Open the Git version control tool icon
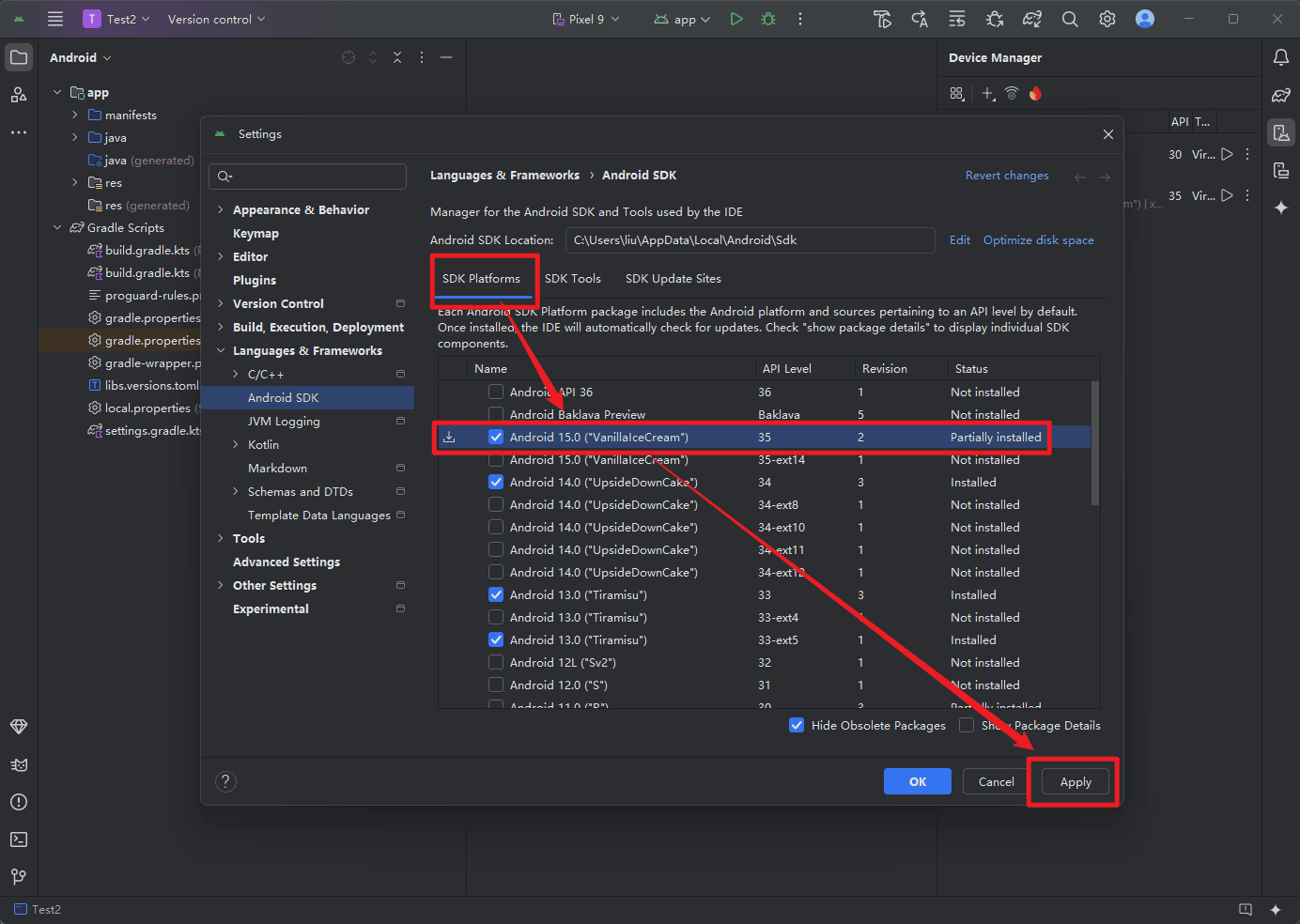The image size is (1300, 924). click(x=19, y=876)
